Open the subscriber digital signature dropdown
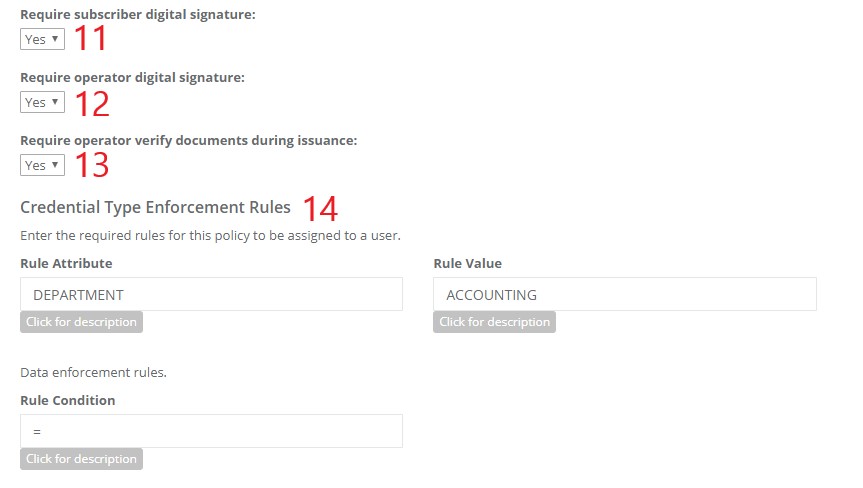 coord(42,39)
